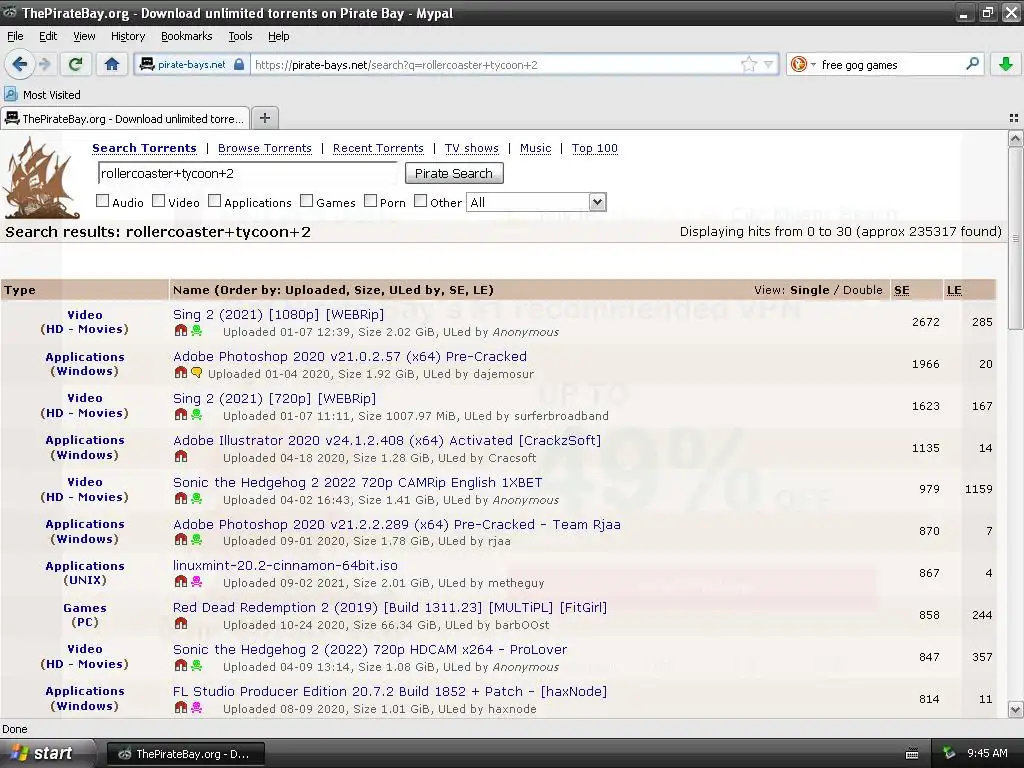Screen dimensions: 1024x768
Task: Click the magnet icon for Red Dead Redemption 2
Action: click(181, 624)
